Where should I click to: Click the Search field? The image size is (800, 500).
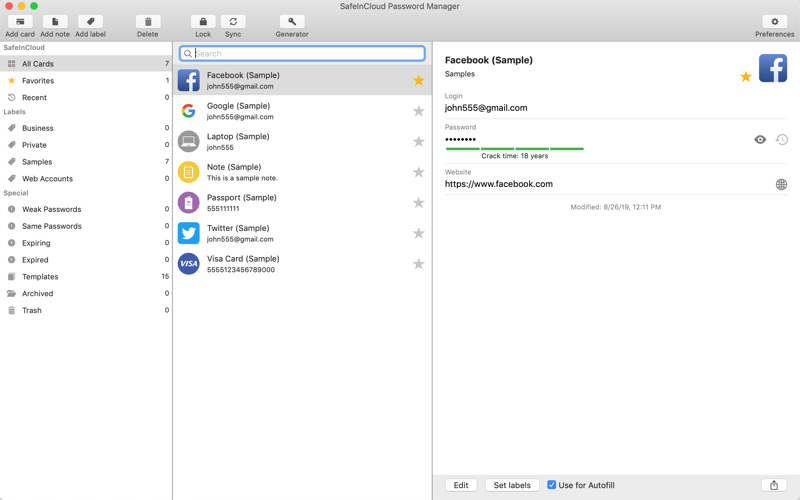coord(302,54)
